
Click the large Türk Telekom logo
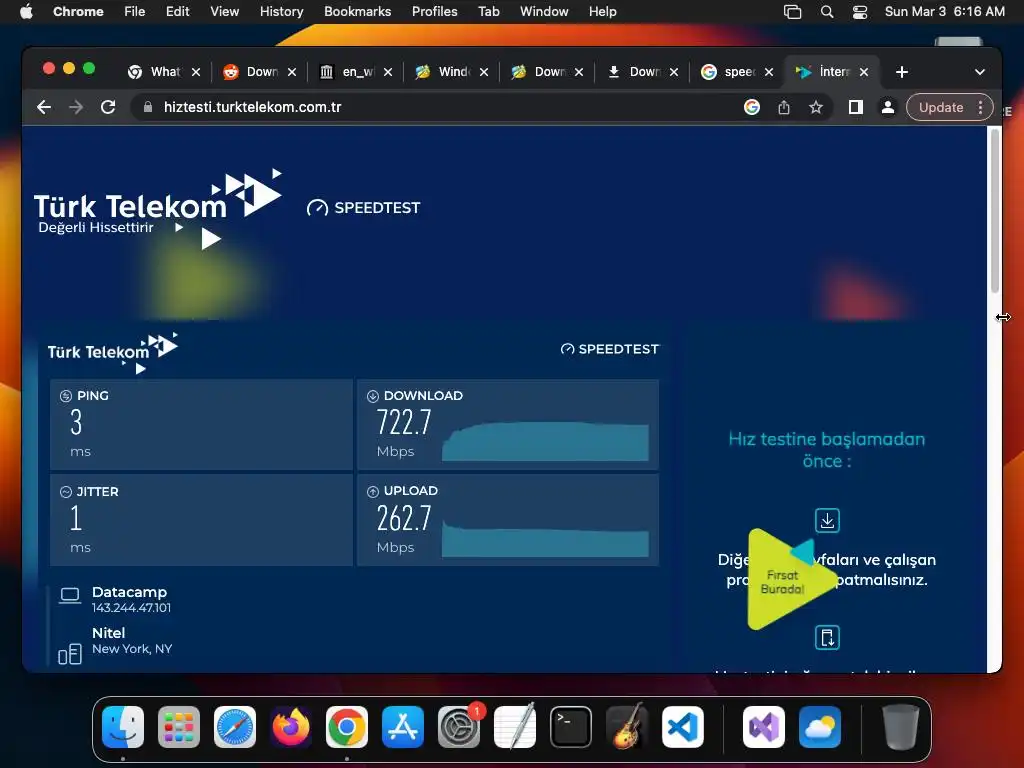pyautogui.click(x=157, y=208)
